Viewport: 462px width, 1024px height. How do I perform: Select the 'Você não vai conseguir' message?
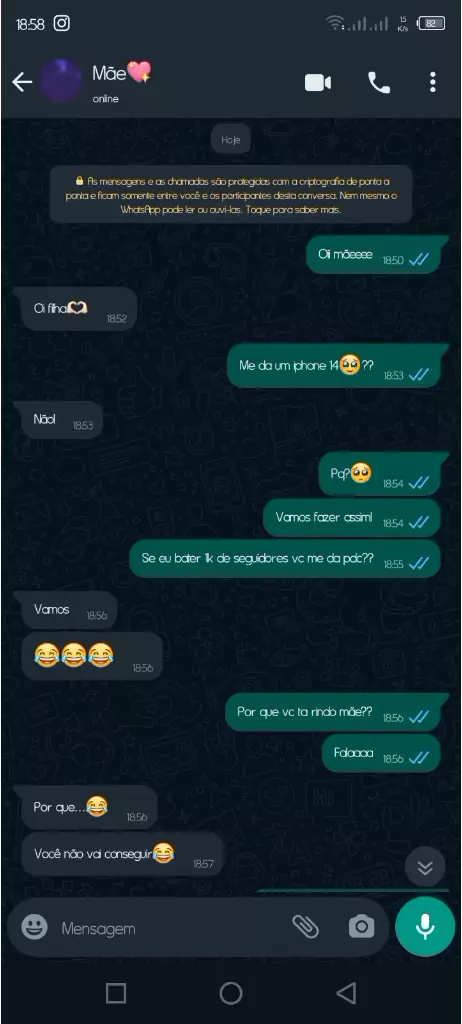click(x=123, y=854)
